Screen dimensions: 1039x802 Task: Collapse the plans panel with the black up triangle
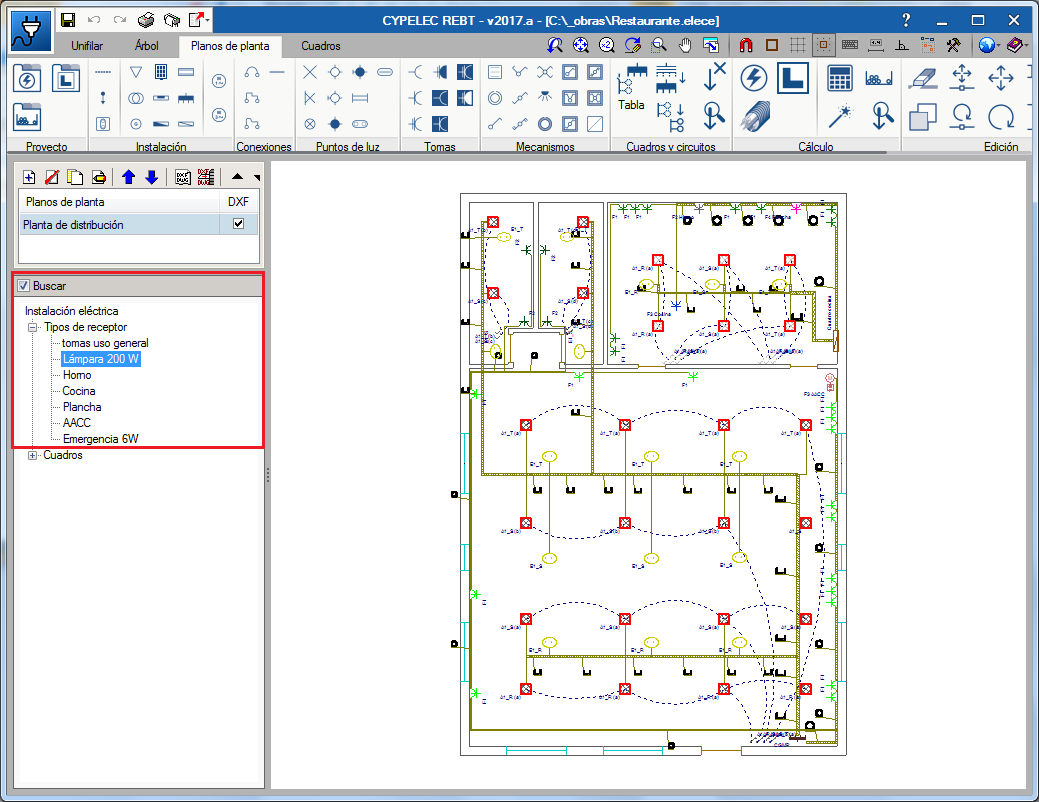[237, 176]
